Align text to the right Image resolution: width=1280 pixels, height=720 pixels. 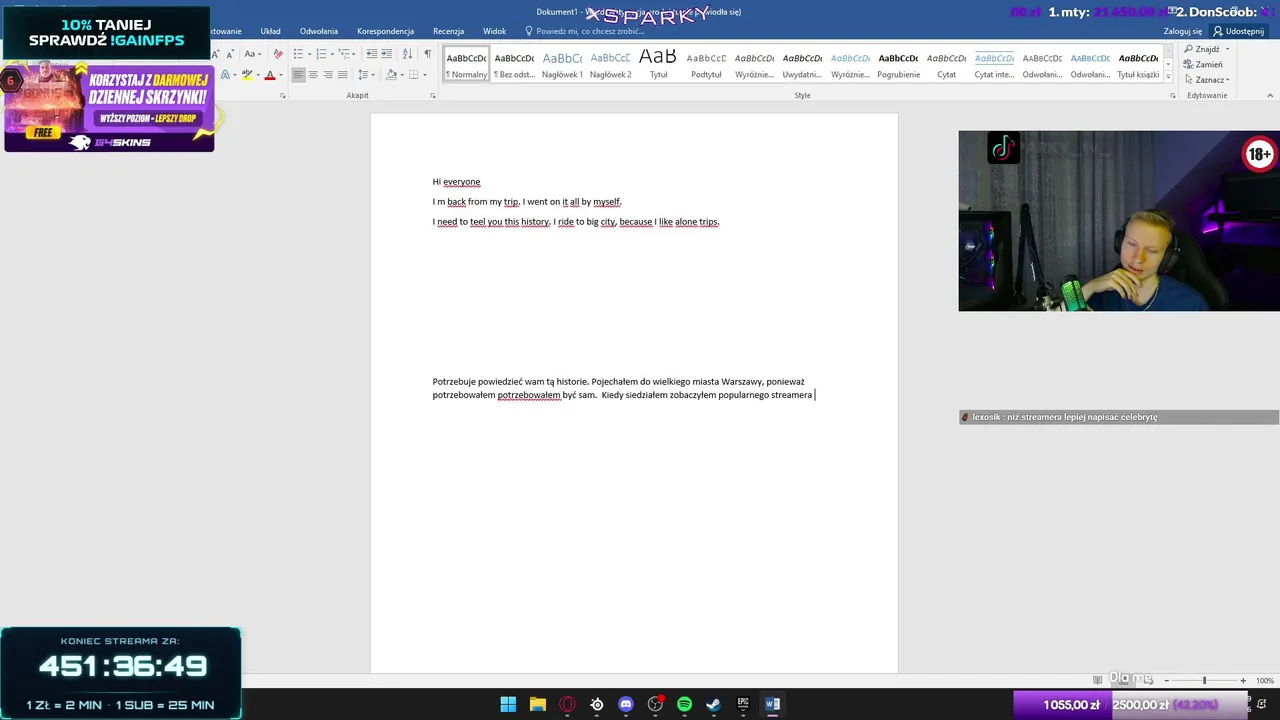pyautogui.click(x=328, y=75)
